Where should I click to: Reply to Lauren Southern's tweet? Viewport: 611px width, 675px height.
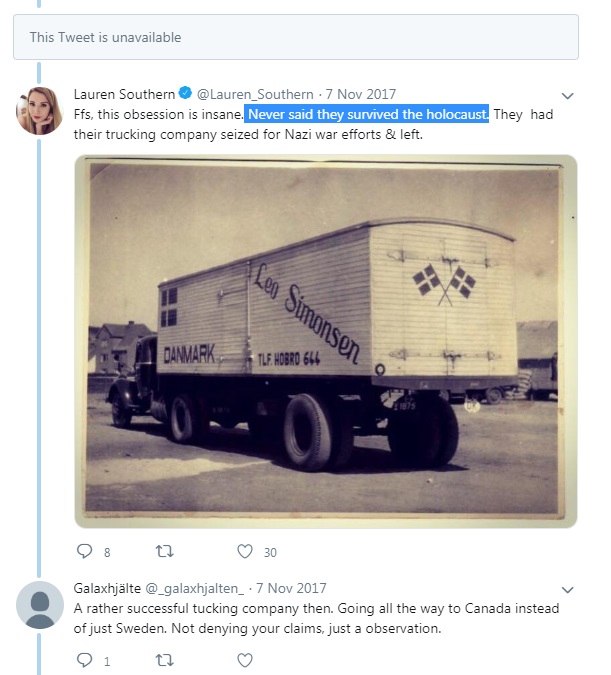(84, 551)
